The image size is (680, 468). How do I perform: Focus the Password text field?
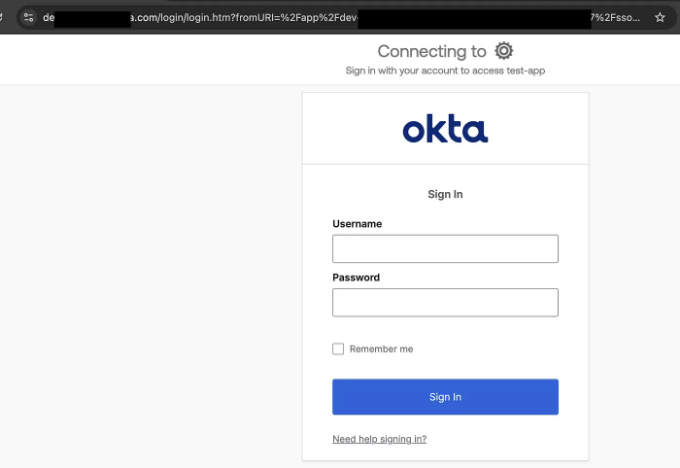(445, 302)
